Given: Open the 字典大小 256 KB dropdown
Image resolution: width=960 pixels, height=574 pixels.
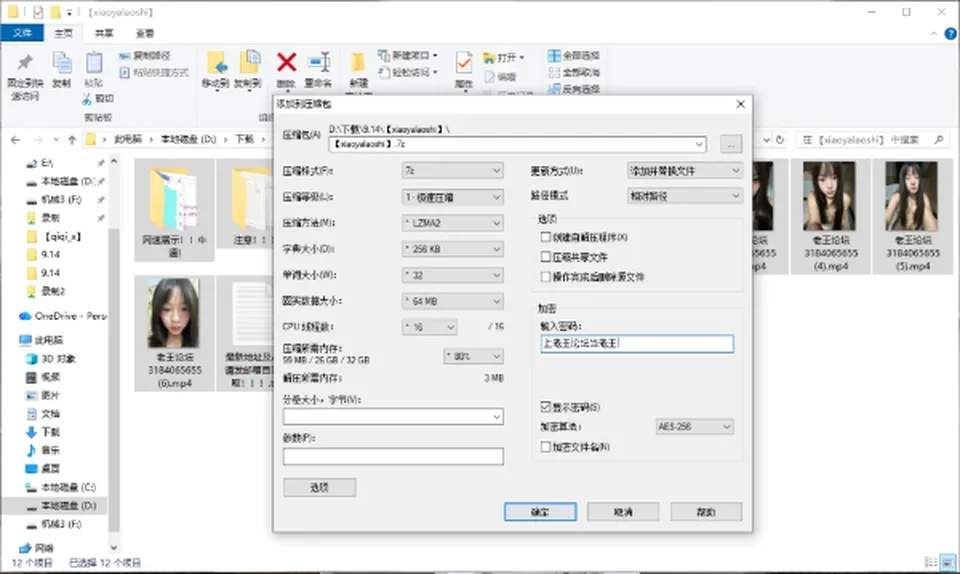Looking at the screenshot, I should [452, 249].
